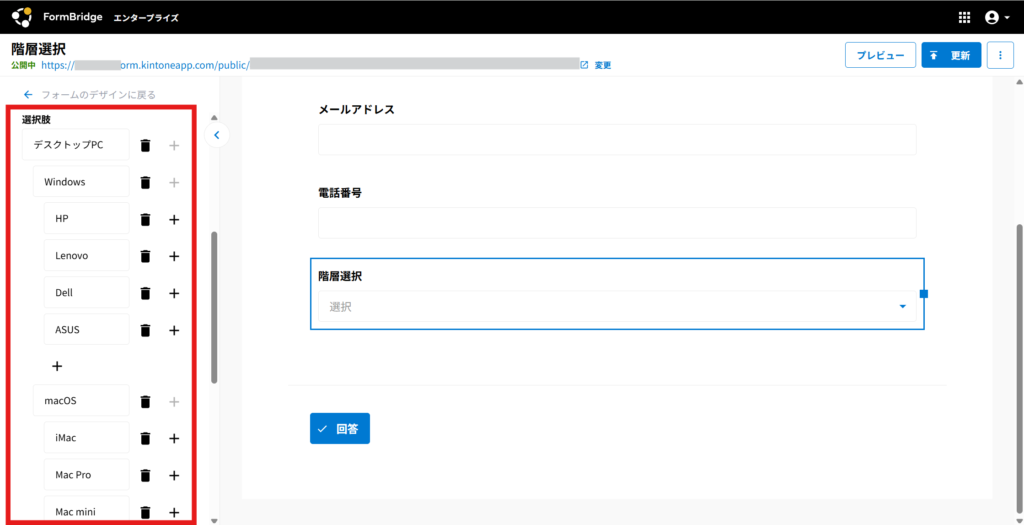Open the public form URL link
Image resolution: width=1024 pixels, height=525 pixels.
[310, 65]
